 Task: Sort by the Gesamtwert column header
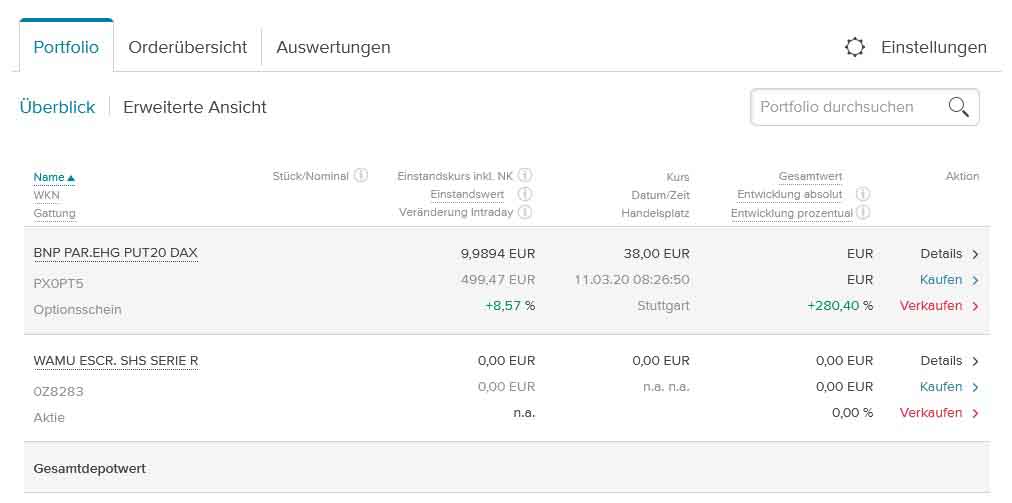810,177
